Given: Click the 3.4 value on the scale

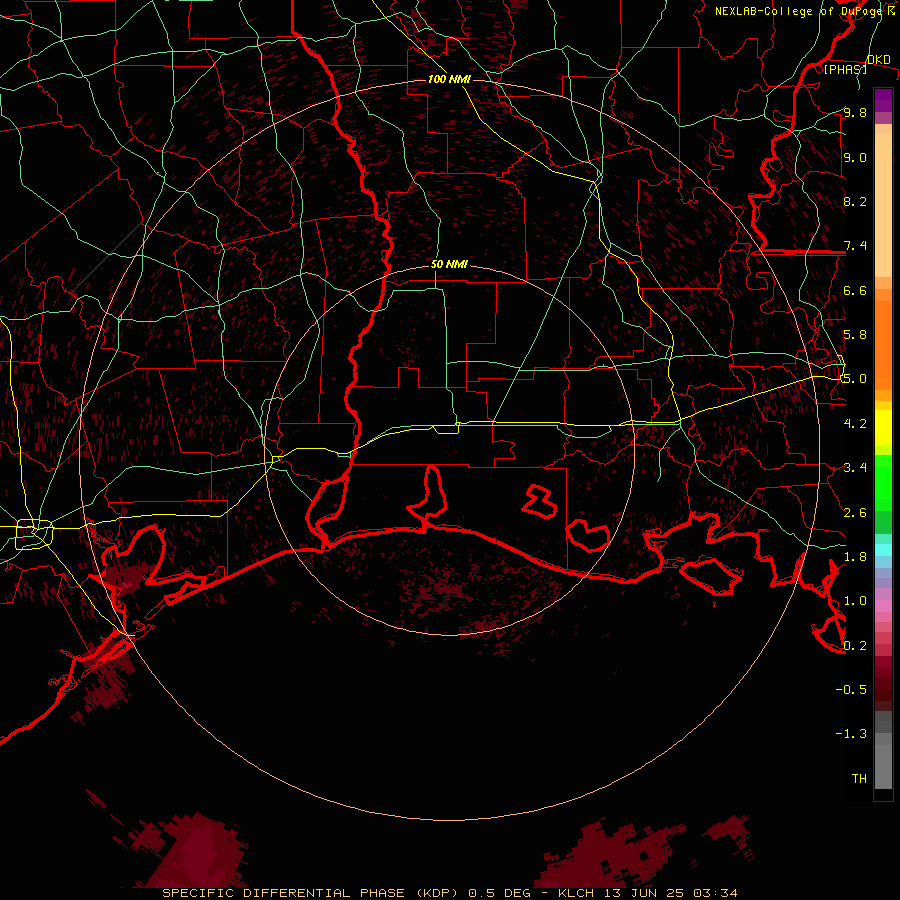Looking at the screenshot, I should click(855, 468).
